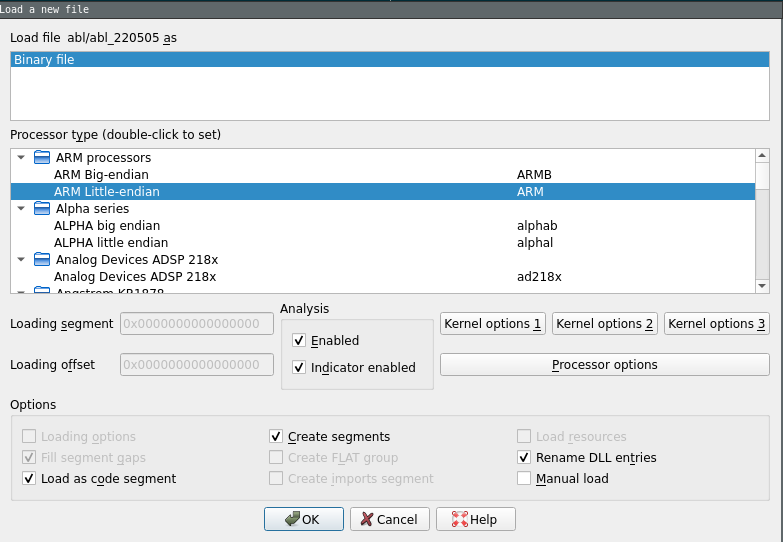
Task: Select ALPHA little endian processor
Action: (110, 243)
